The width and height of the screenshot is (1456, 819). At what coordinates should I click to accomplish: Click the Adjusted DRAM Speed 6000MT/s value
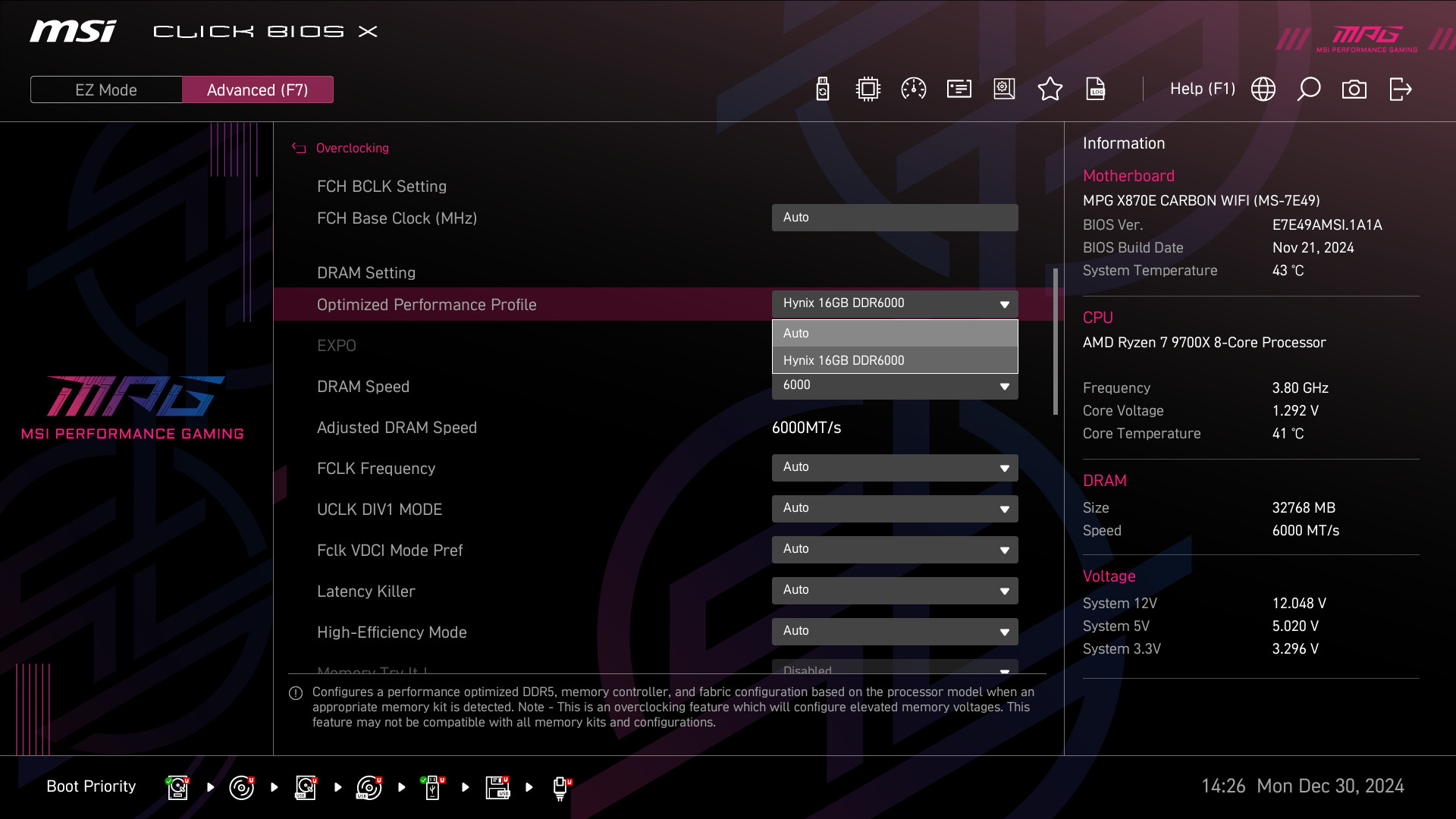806,428
